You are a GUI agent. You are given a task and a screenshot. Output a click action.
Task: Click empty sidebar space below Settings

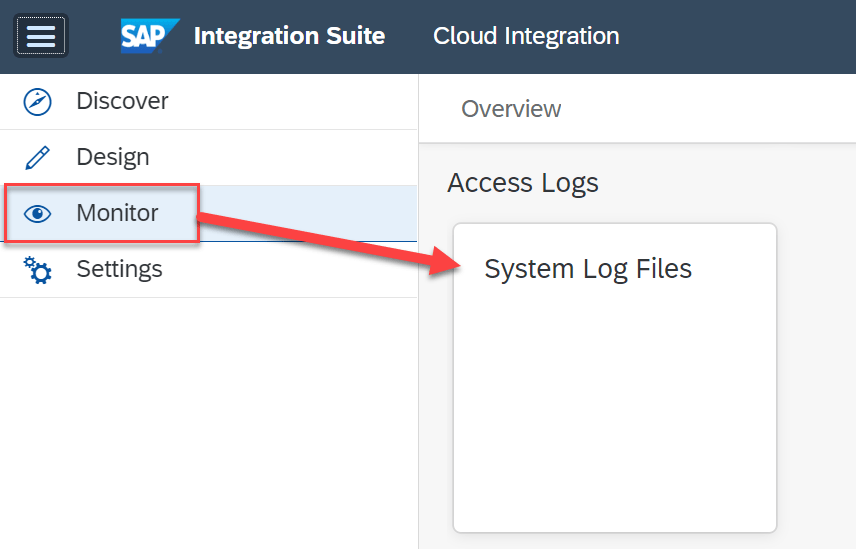click(x=208, y=420)
